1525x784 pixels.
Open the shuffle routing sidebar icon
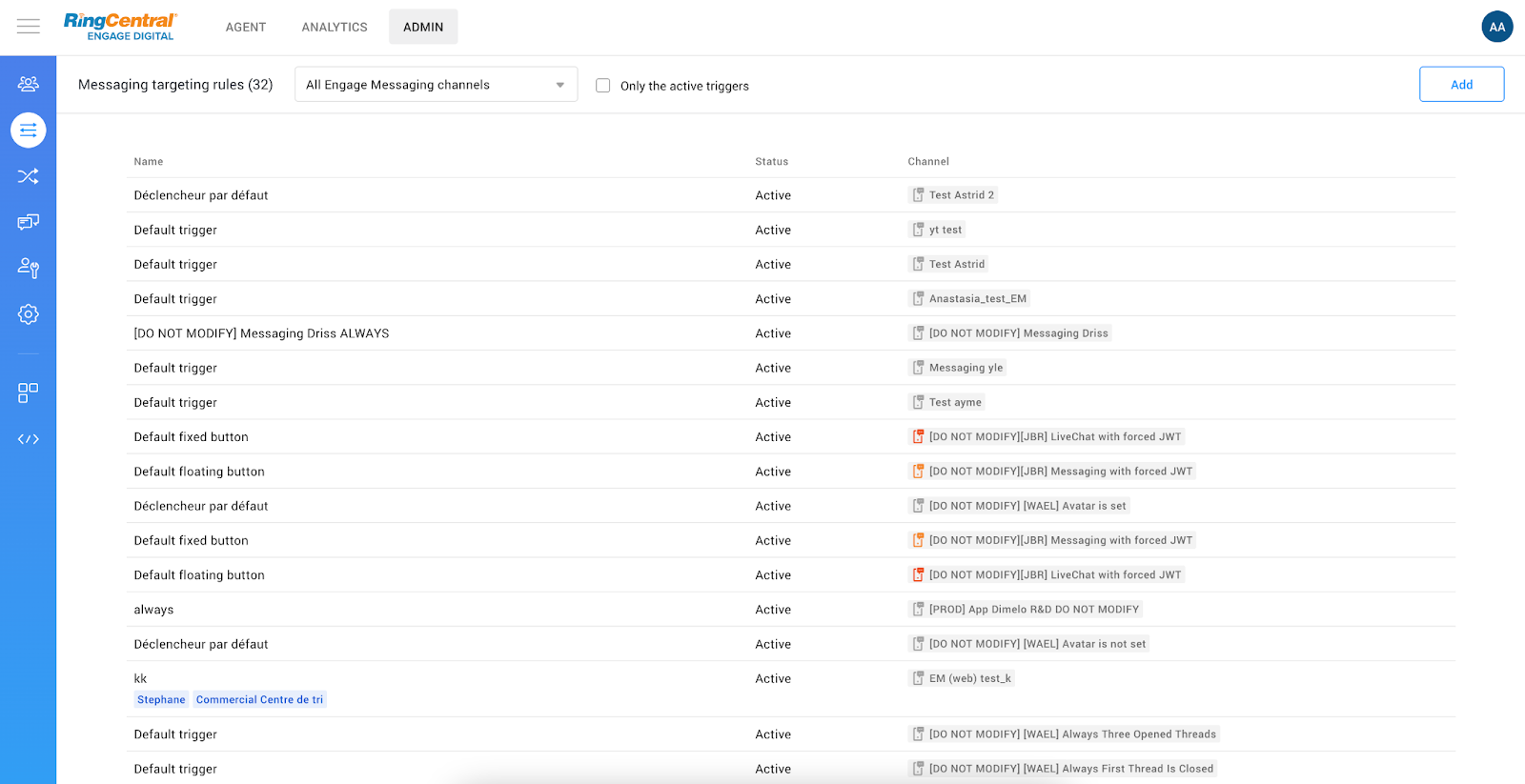click(29, 176)
